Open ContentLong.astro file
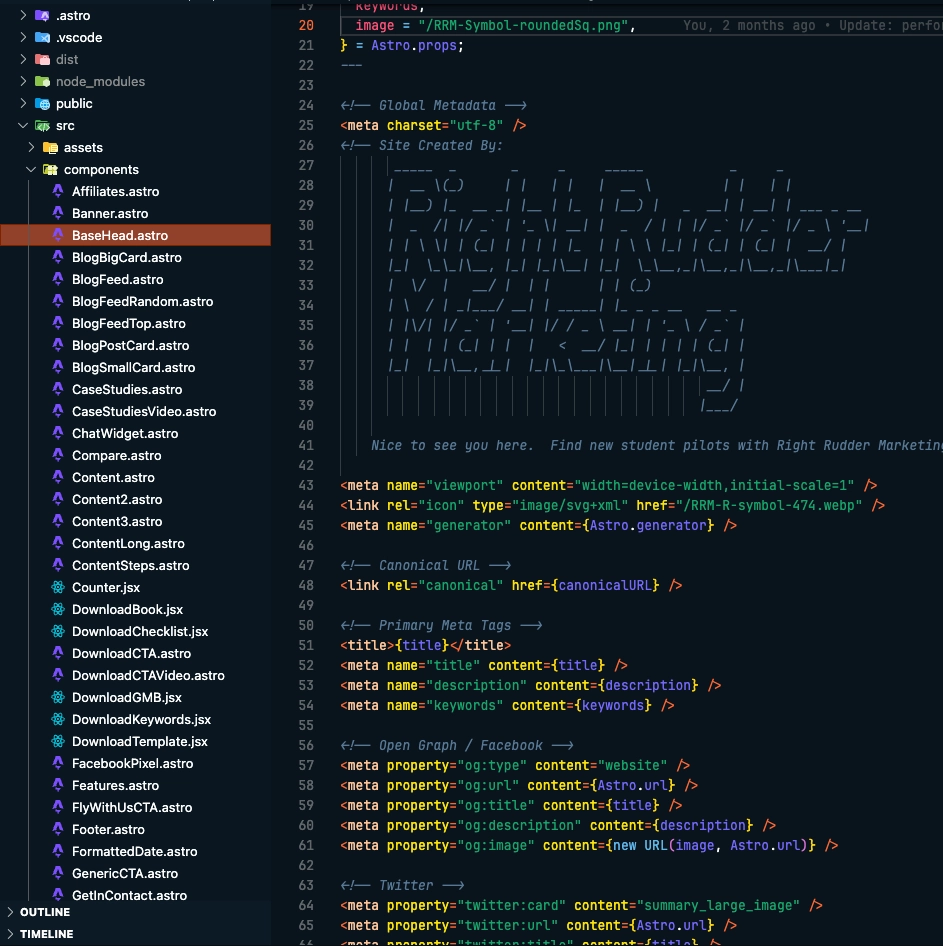The image size is (943, 946). click(x=128, y=544)
